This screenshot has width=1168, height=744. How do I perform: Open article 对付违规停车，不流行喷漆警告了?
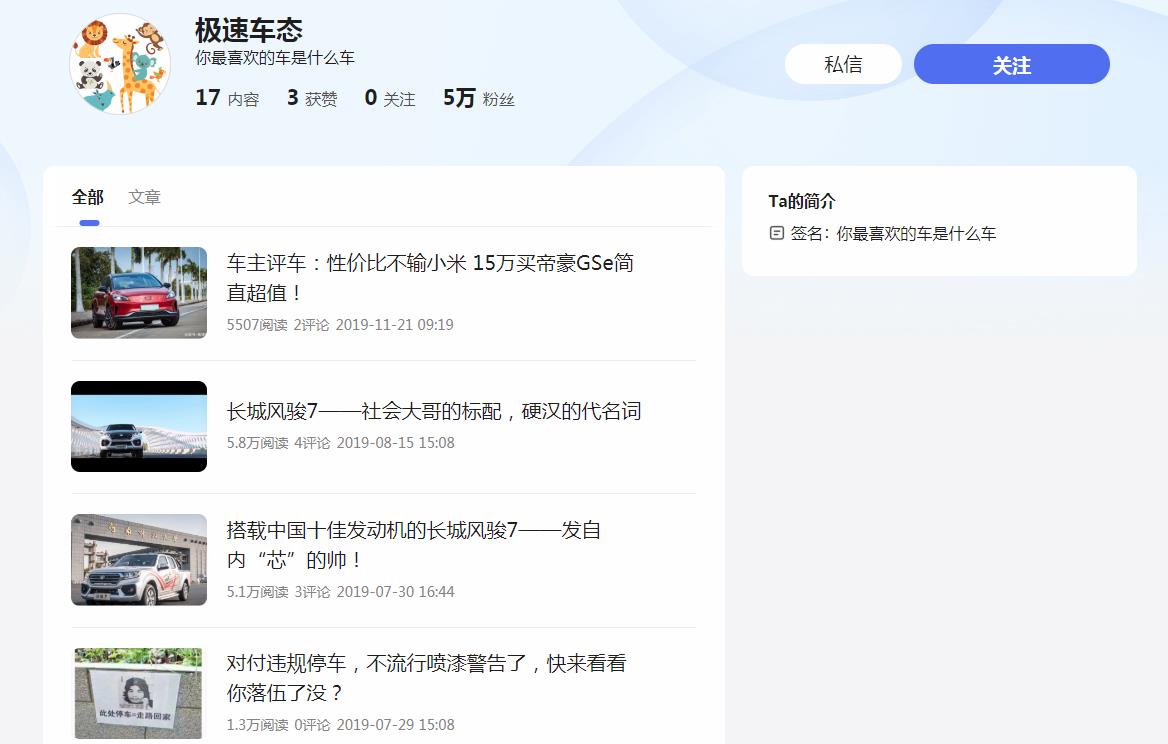tap(427, 678)
